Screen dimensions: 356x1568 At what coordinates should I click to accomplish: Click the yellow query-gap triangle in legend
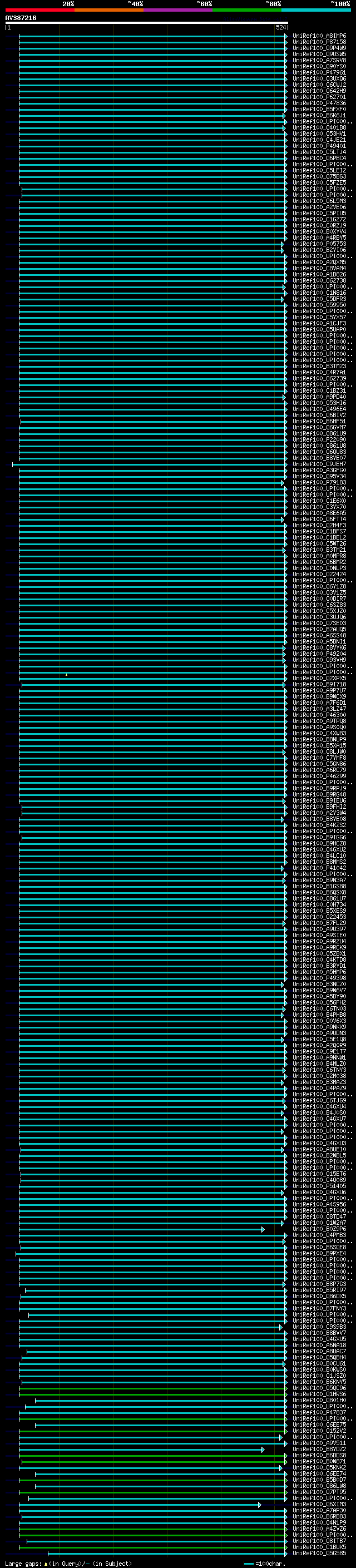(x=46, y=1563)
